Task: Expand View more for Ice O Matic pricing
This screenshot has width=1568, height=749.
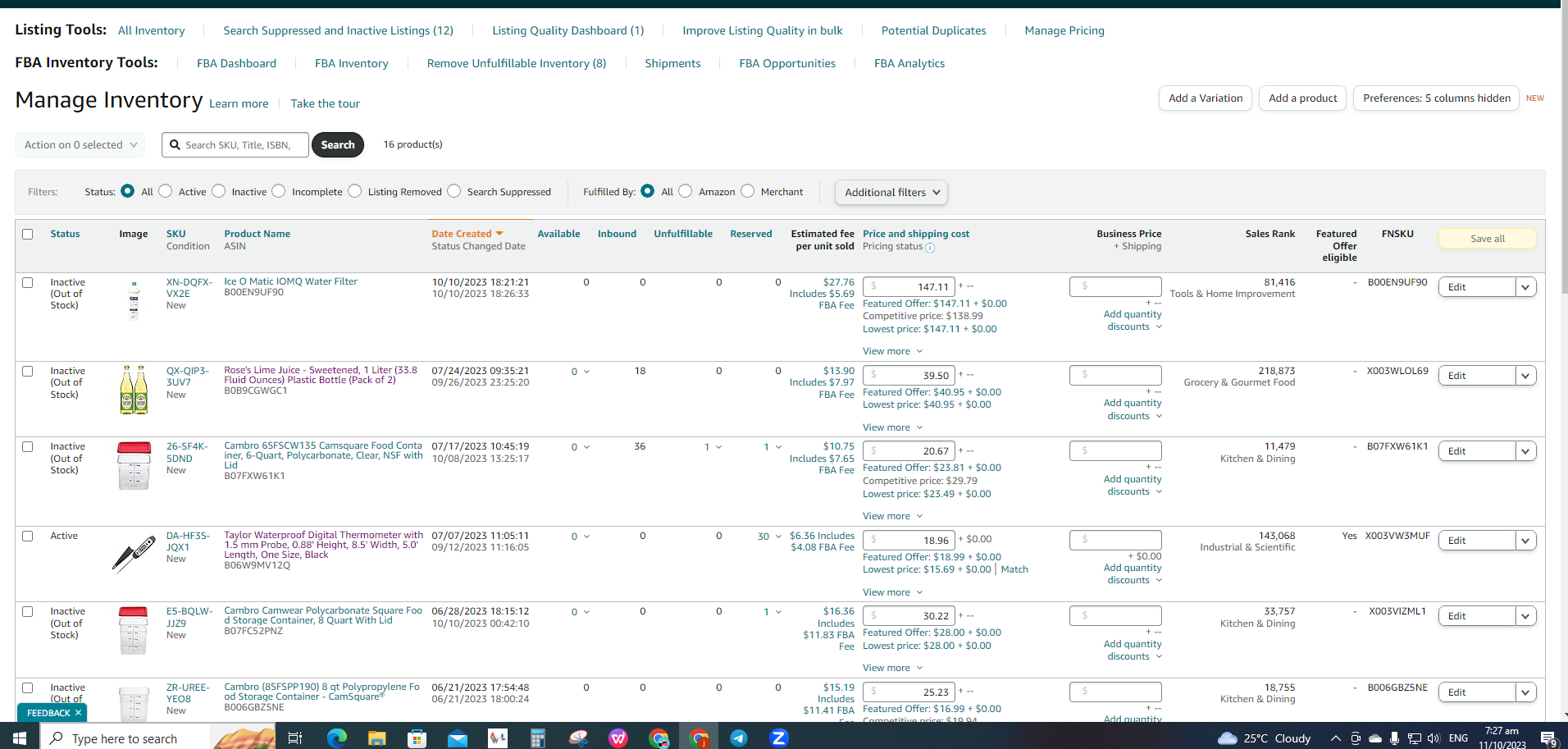Action: click(893, 351)
